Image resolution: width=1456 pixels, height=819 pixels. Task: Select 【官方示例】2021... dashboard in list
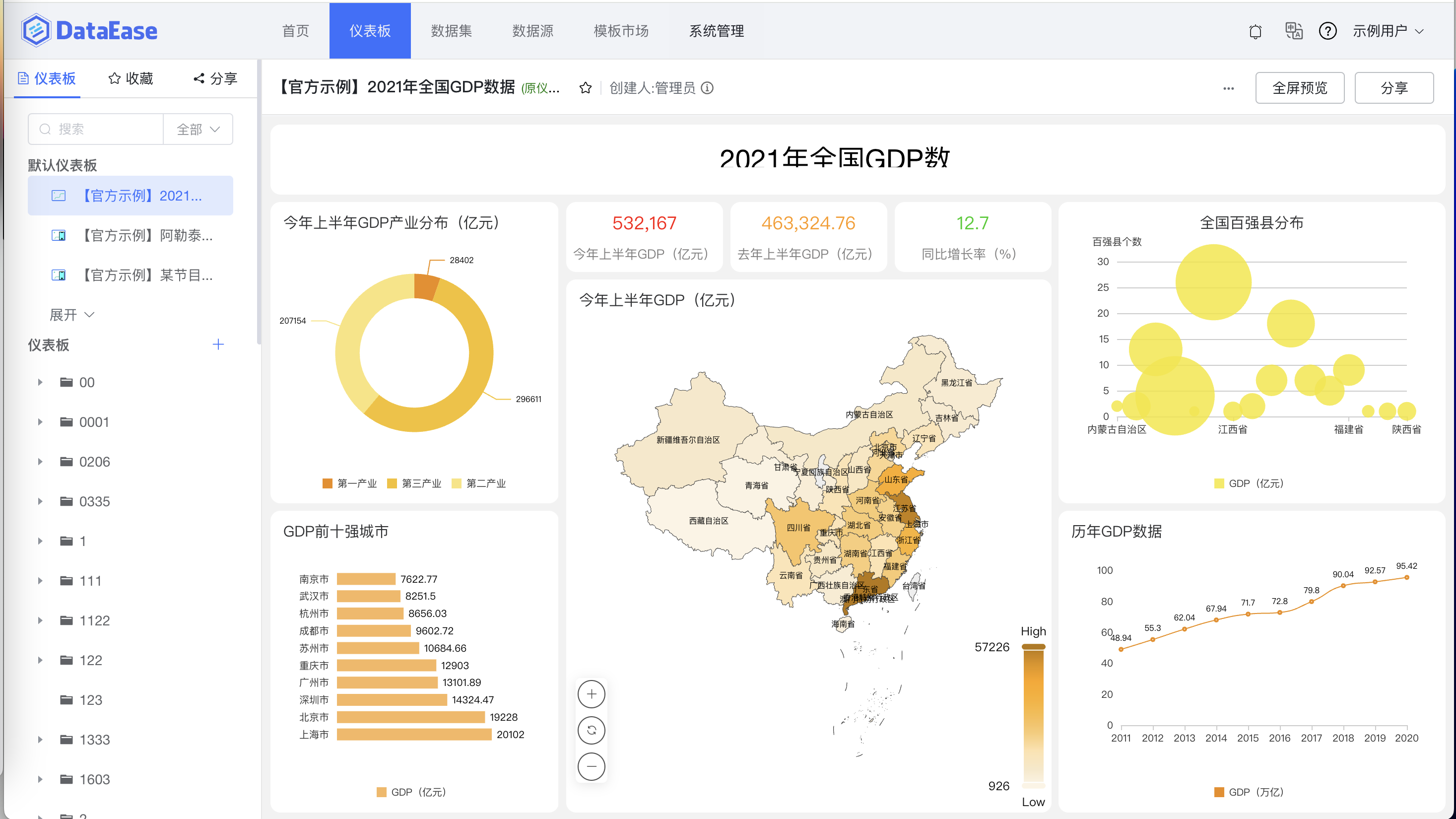pyautogui.click(x=131, y=196)
